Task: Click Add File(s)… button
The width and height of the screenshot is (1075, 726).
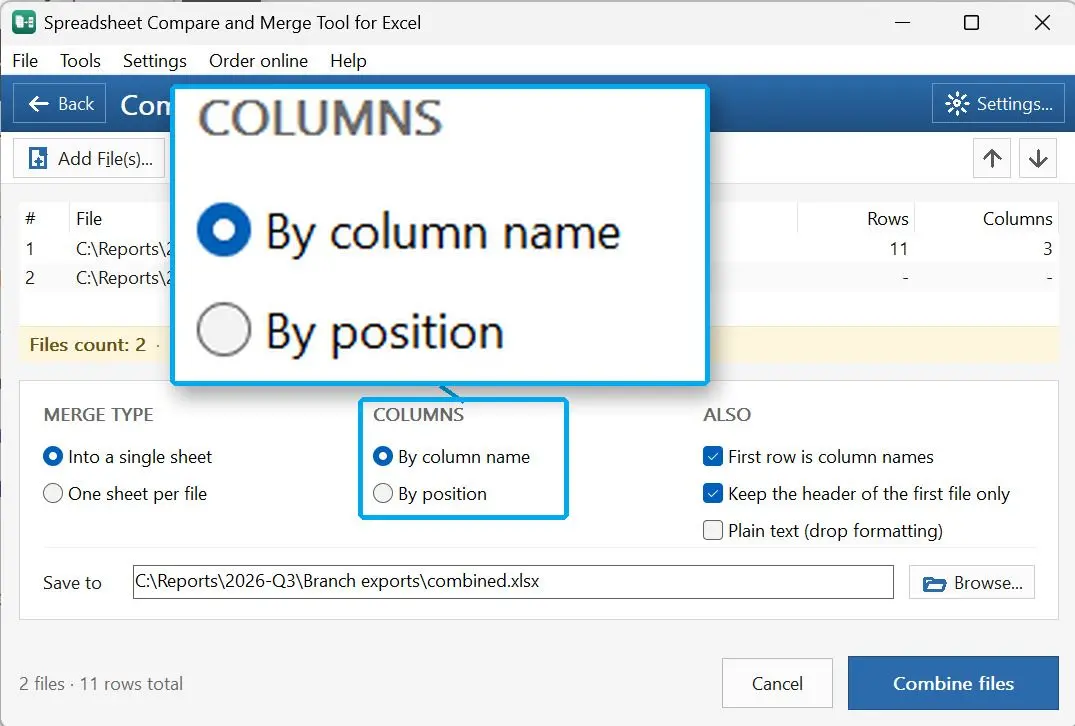Action: click(x=89, y=158)
